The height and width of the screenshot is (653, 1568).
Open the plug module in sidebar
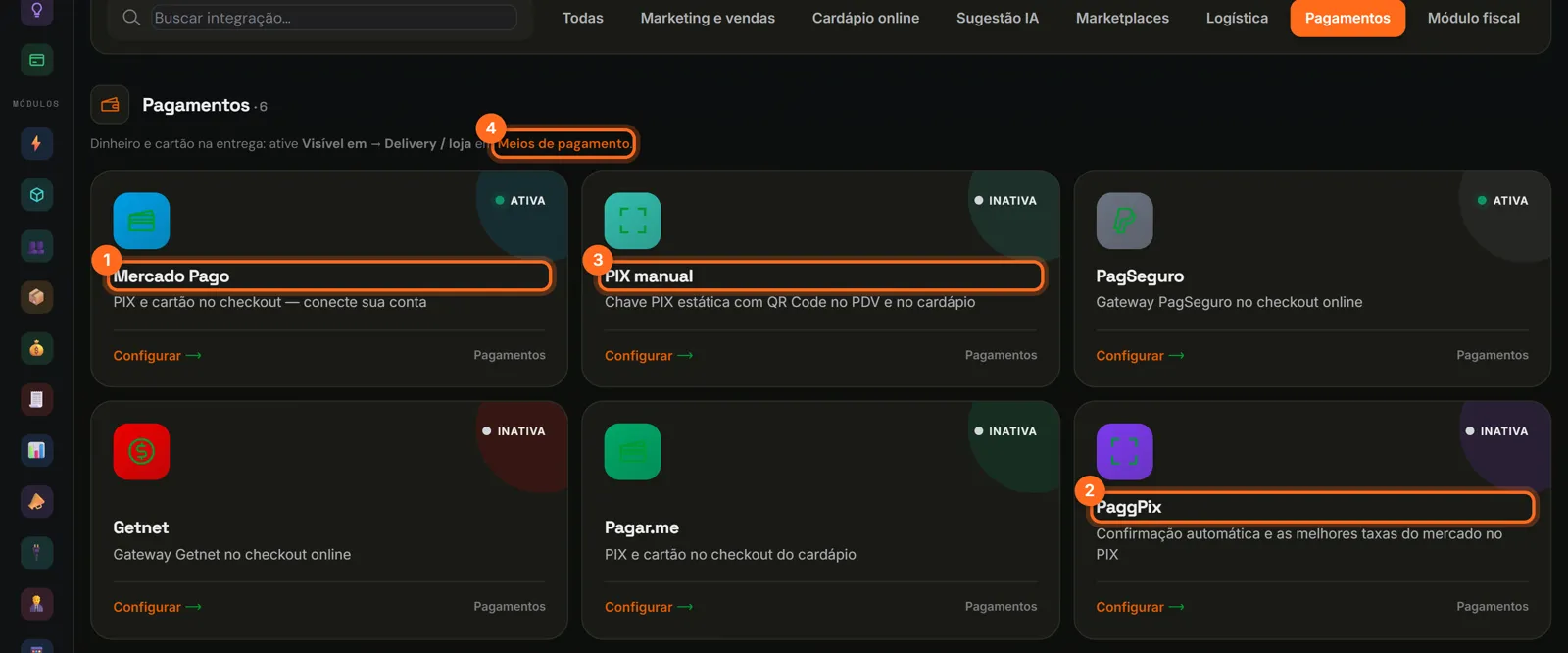(x=36, y=552)
